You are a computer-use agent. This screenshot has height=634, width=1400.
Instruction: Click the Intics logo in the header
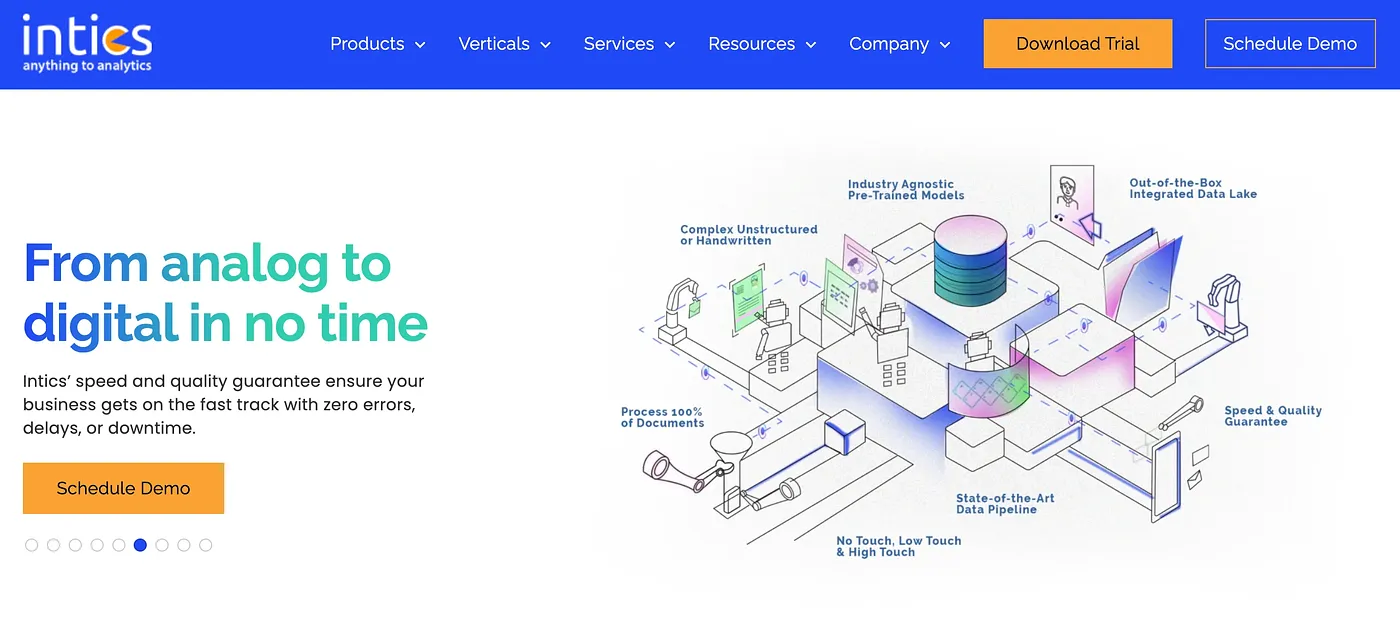pyautogui.click(x=87, y=43)
